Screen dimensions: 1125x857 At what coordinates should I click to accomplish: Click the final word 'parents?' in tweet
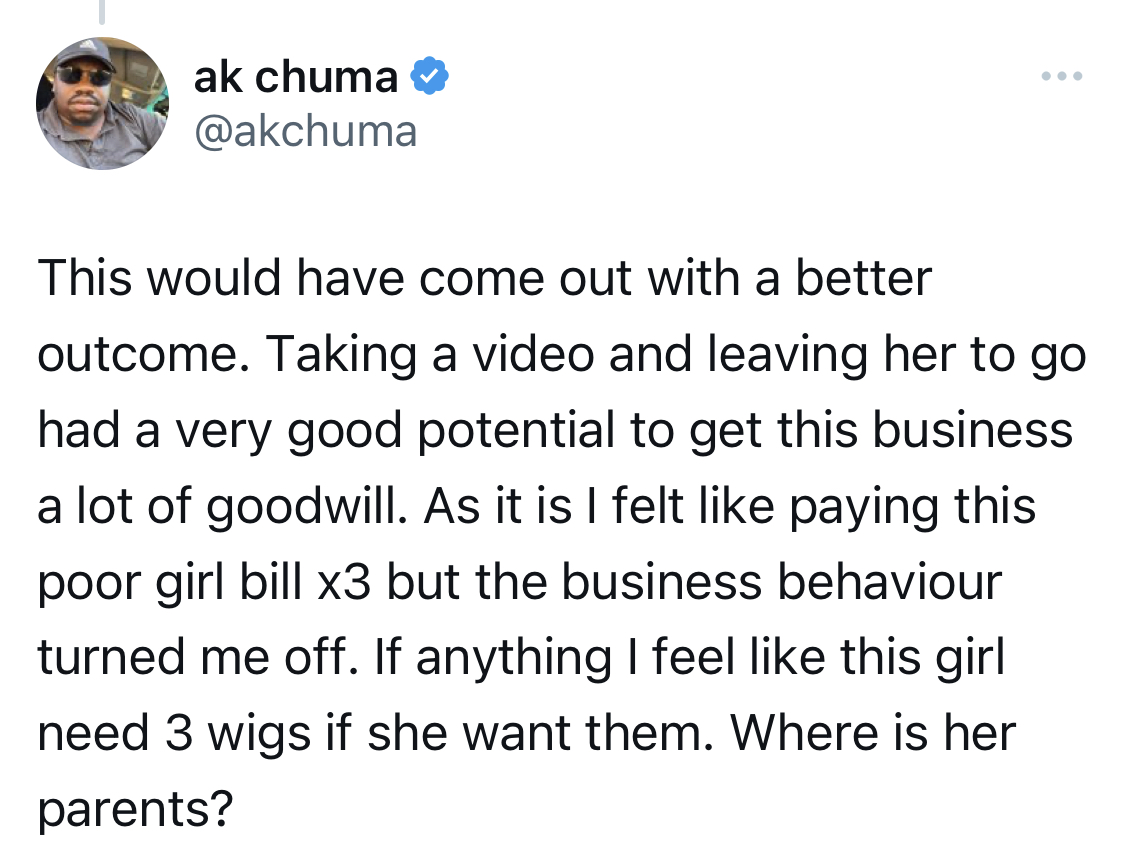(136, 810)
